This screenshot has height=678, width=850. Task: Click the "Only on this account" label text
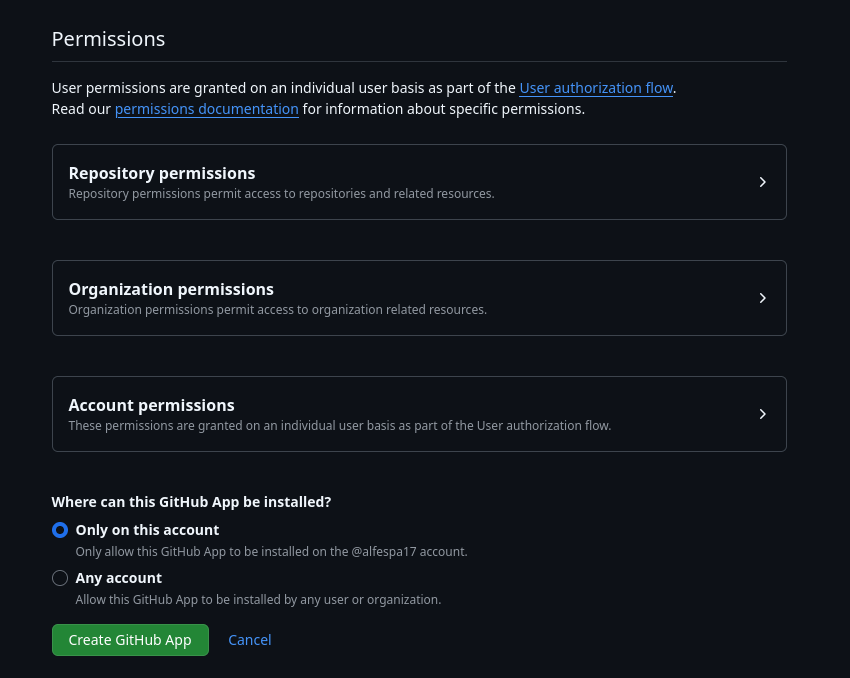[147, 530]
